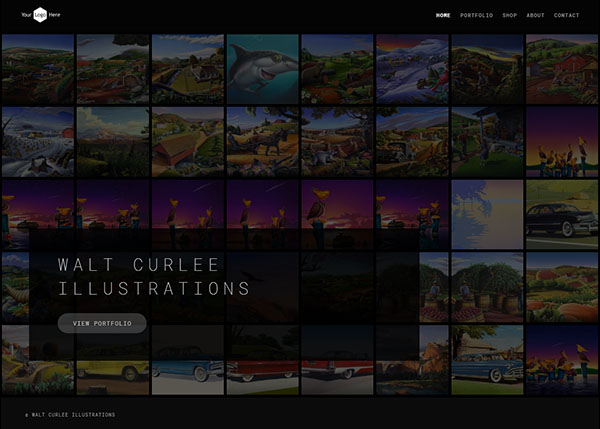
Task: Open the snowy hillside sunset thumbnail
Action: (412, 68)
